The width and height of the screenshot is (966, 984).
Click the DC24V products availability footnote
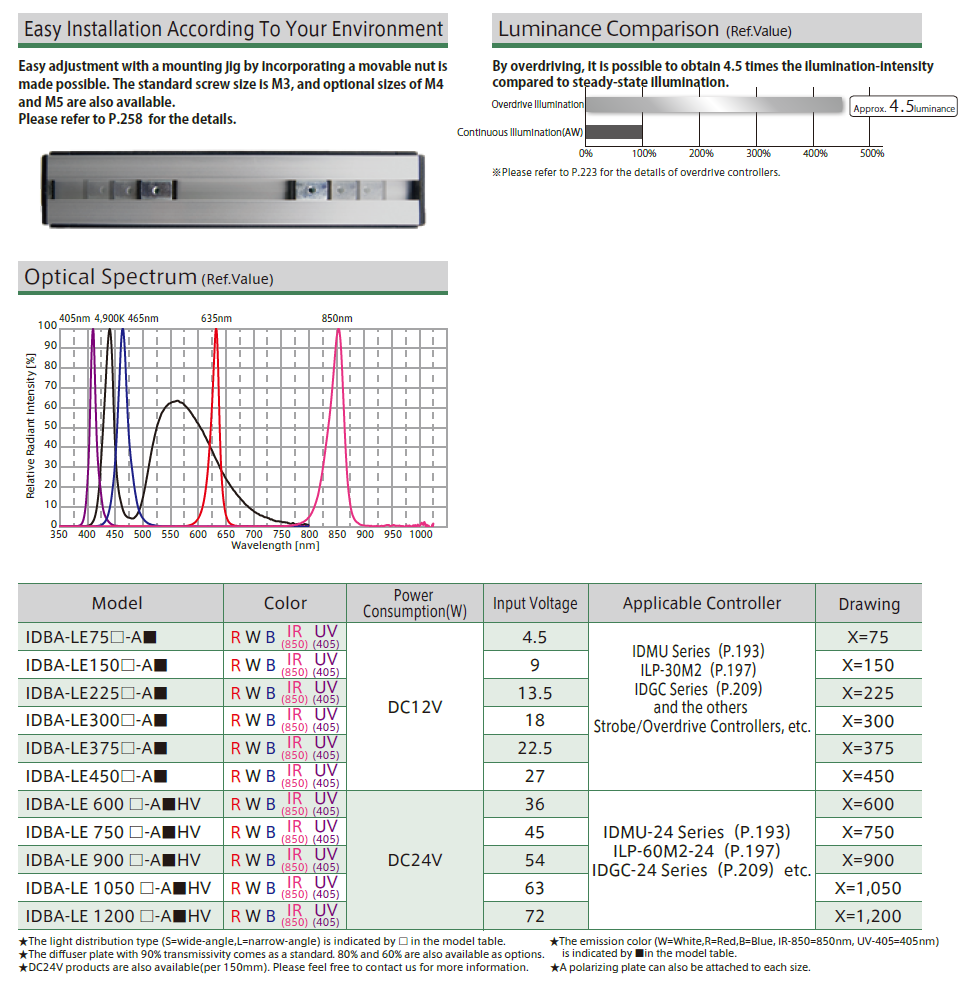click(x=274, y=968)
